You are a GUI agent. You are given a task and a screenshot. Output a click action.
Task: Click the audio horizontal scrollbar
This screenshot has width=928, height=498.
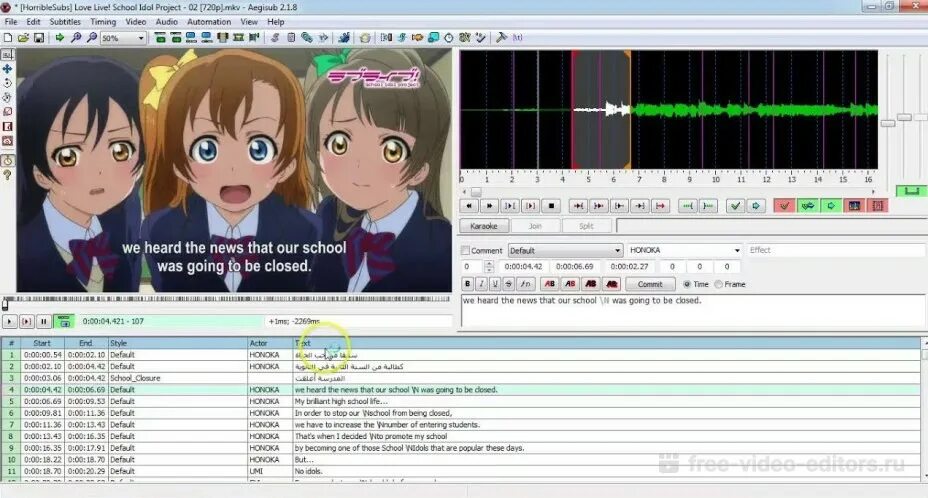tap(668, 192)
